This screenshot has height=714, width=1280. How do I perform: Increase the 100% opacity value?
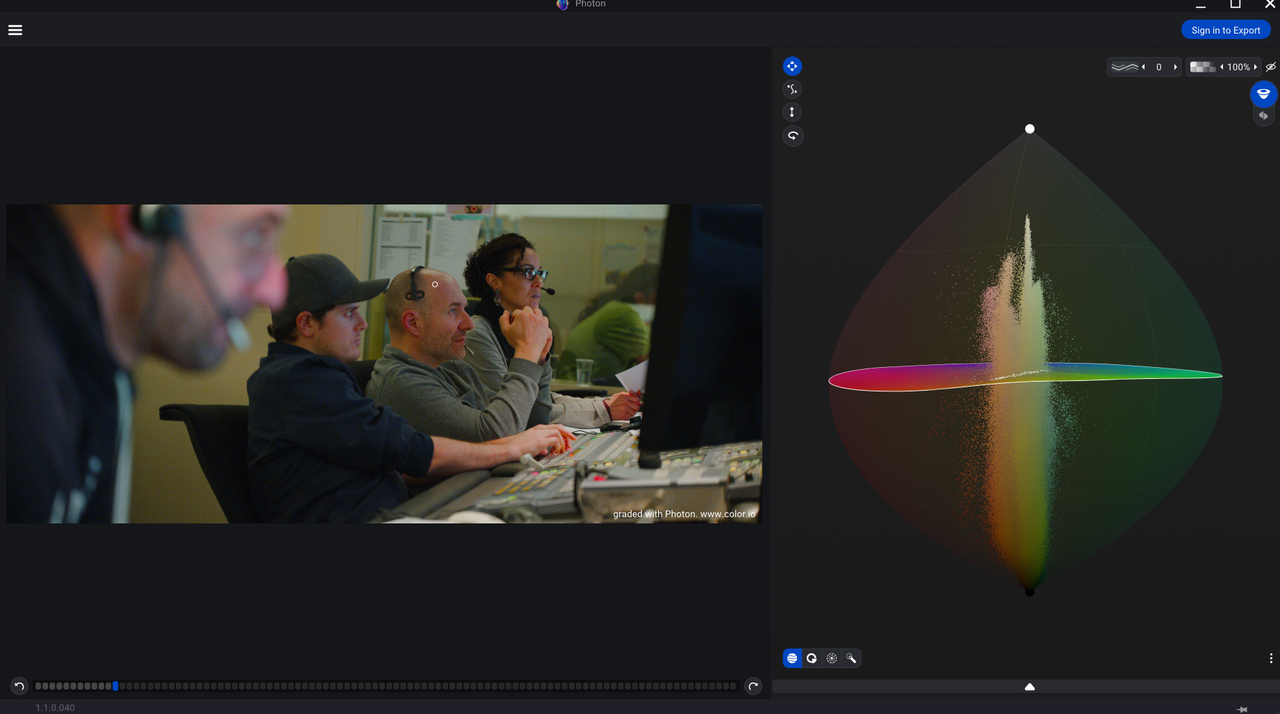click(x=1256, y=67)
